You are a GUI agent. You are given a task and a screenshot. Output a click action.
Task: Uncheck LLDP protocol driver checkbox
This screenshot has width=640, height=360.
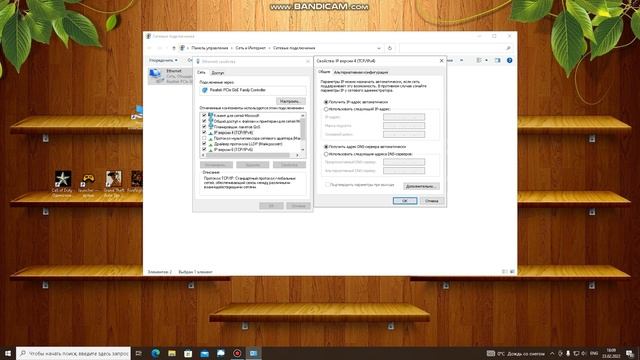(x=204, y=144)
